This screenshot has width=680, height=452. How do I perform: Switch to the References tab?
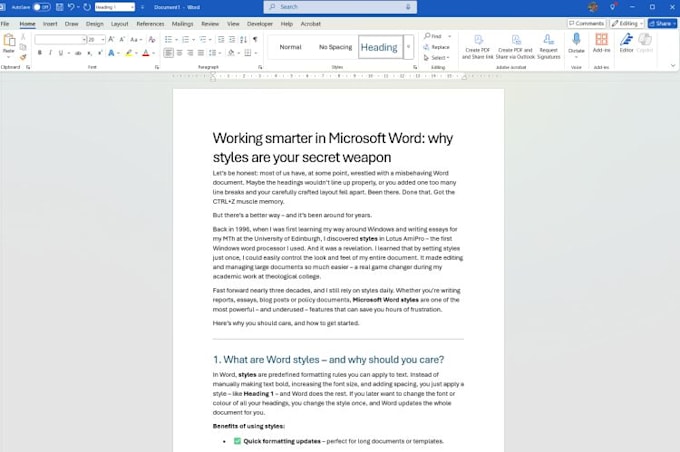click(150, 24)
